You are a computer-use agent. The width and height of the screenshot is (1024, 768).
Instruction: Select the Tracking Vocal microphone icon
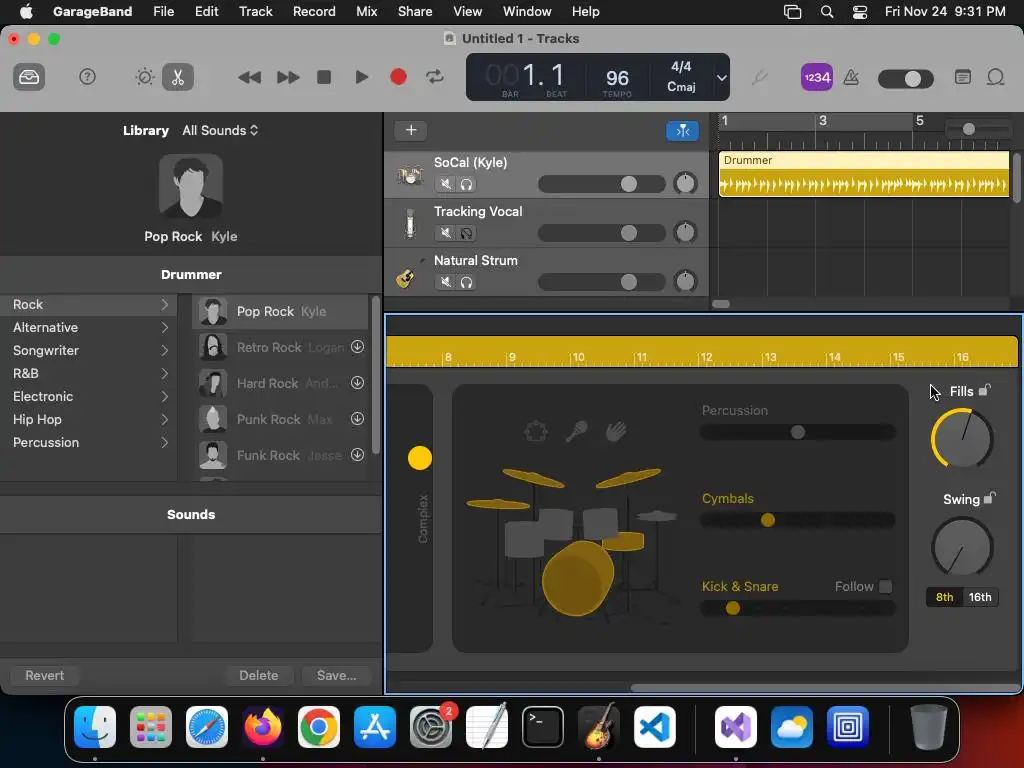[409, 223]
